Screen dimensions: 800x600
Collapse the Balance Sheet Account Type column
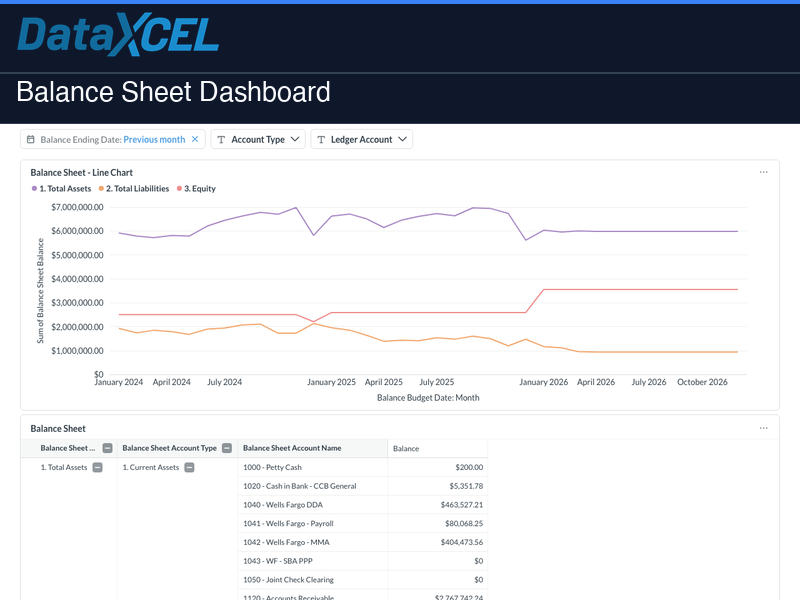tap(226, 448)
